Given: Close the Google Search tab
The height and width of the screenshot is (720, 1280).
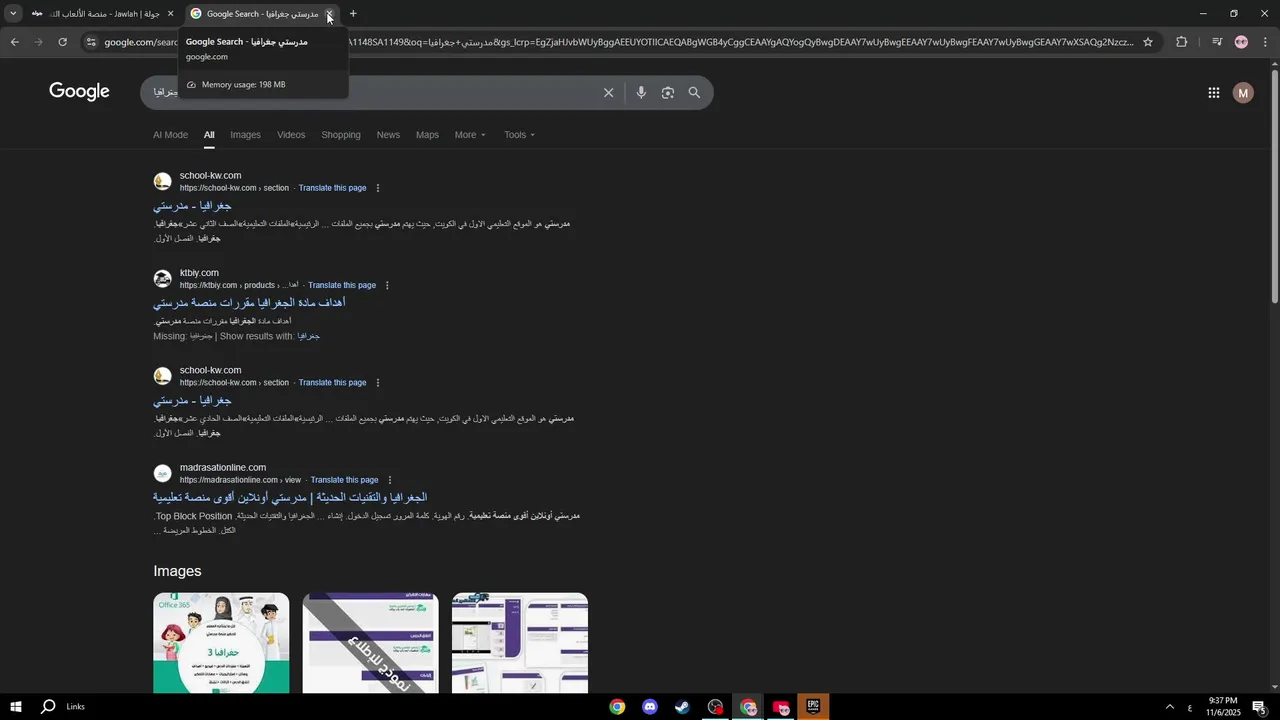Looking at the screenshot, I should pyautogui.click(x=329, y=14).
